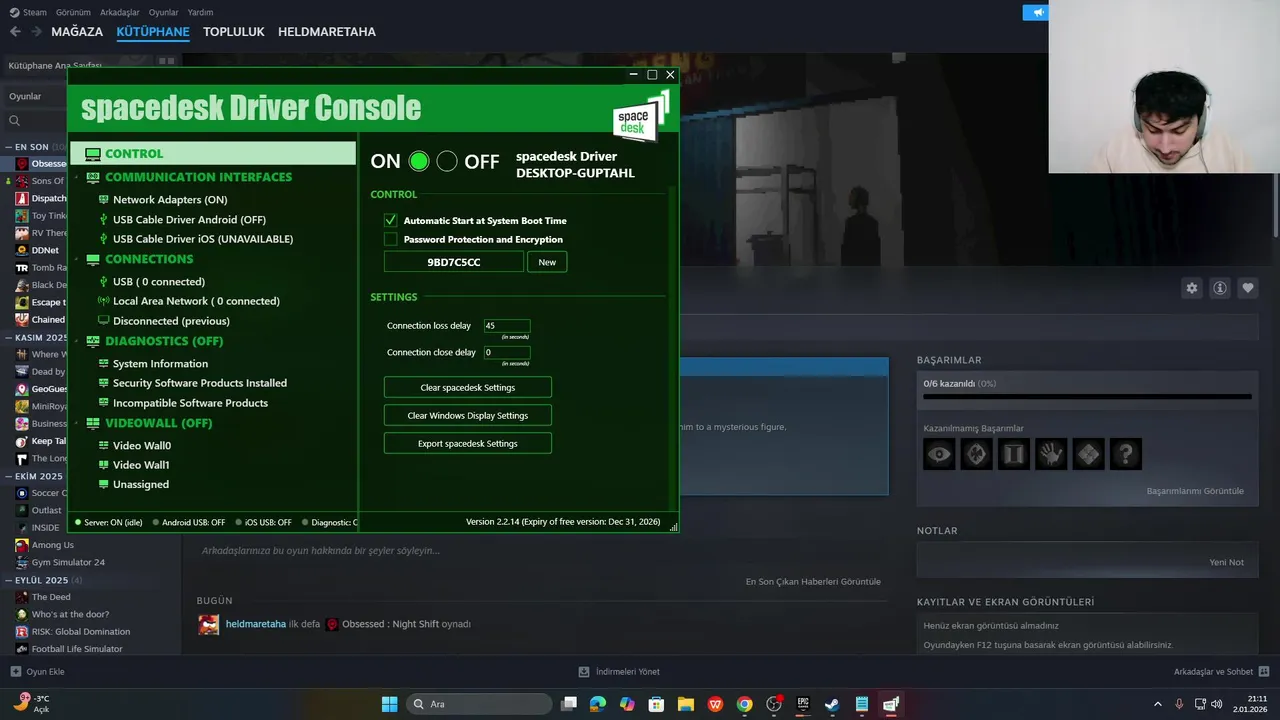This screenshot has width=1280, height=720.
Task: Click the Steam announcements megaphone icon
Action: [x=1038, y=12]
